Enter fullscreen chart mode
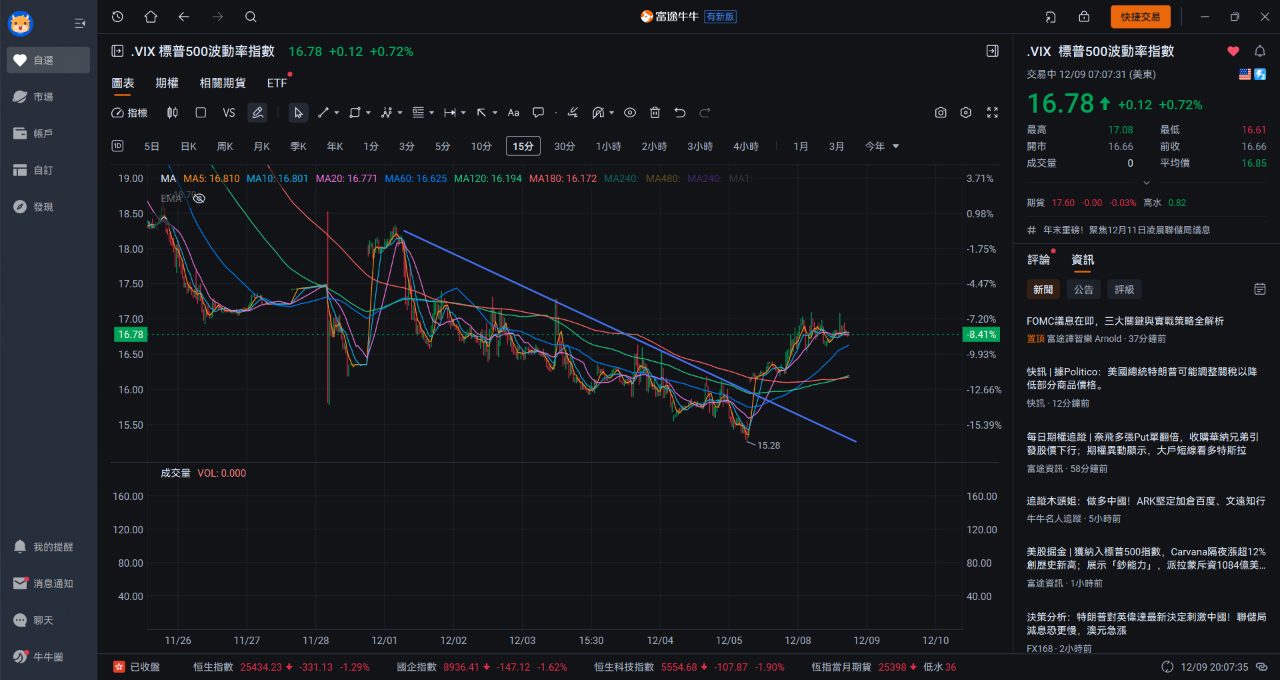Screen dimensions: 1280x680 [992, 113]
